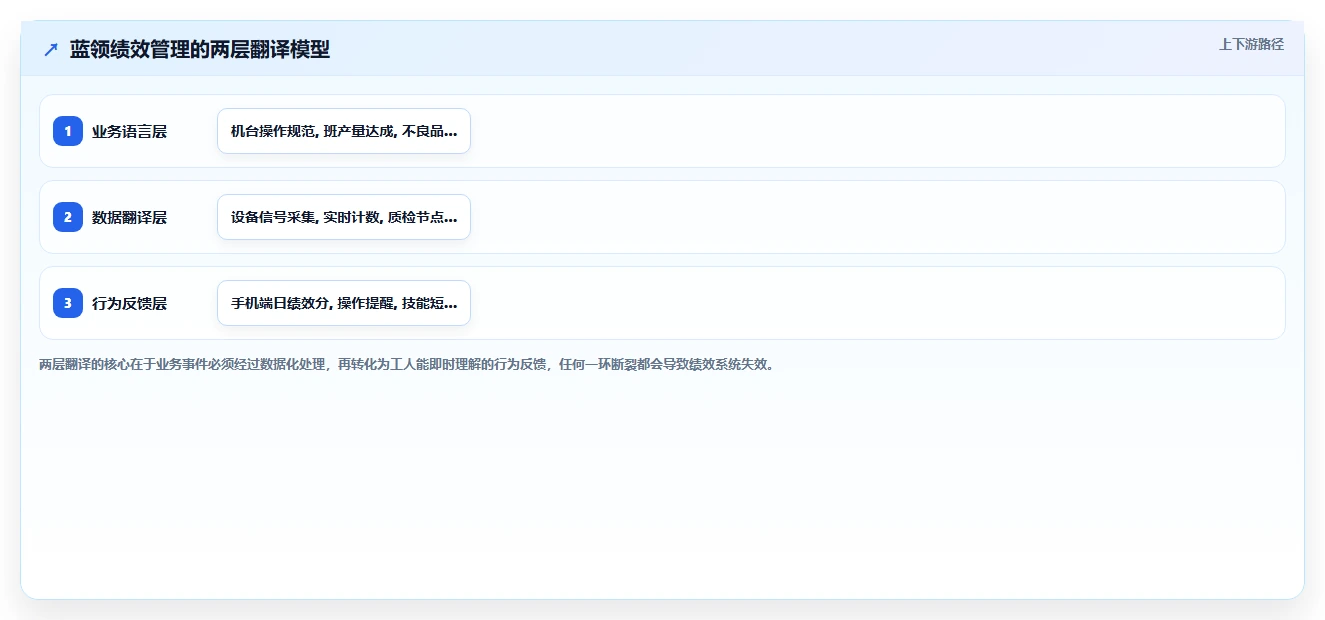The height and width of the screenshot is (620, 1325).
Task: Open the 设备信号采集 detail chip
Action: coord(344,217)
